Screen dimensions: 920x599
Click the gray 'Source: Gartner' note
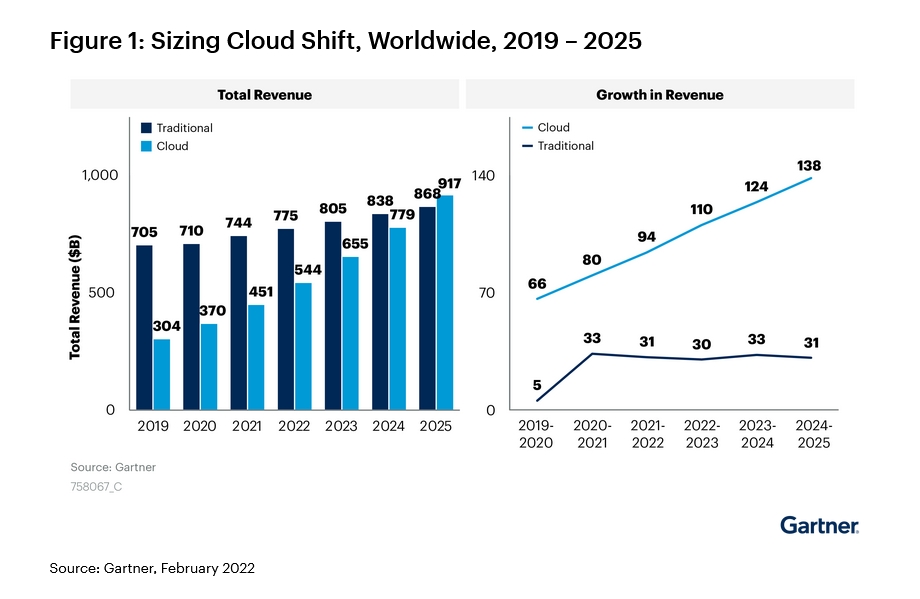pos(113,468)
